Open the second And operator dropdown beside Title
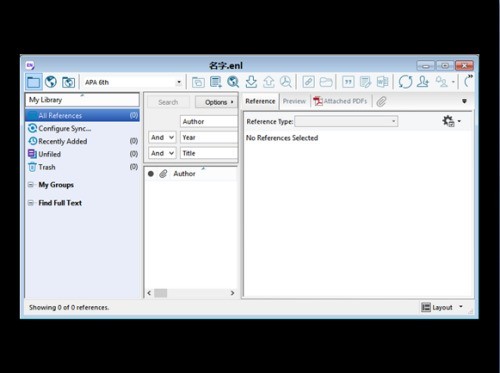500x373 pixels. (x=162, y=153)
